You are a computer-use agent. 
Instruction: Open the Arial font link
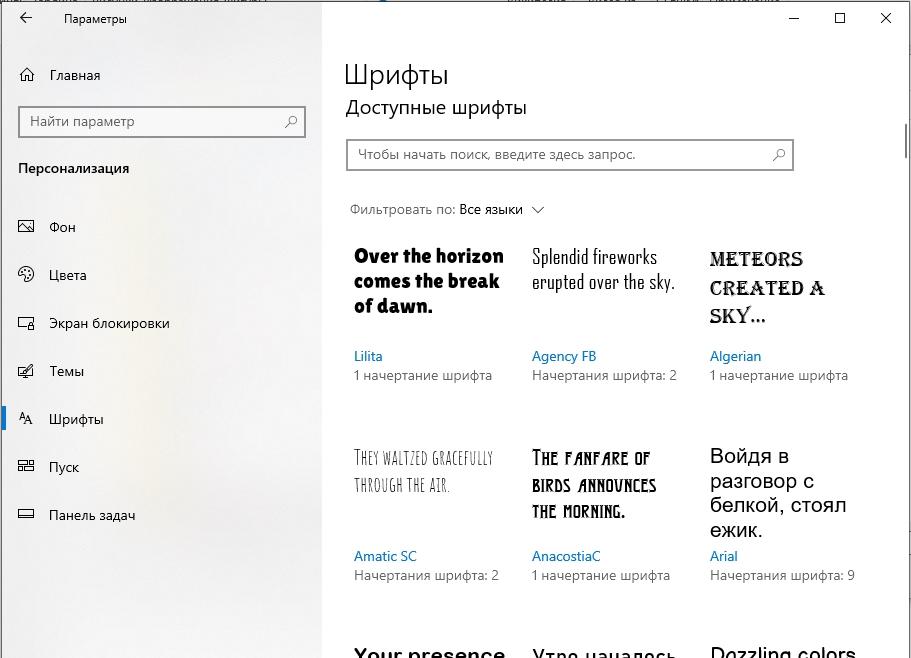click(723, 556)
